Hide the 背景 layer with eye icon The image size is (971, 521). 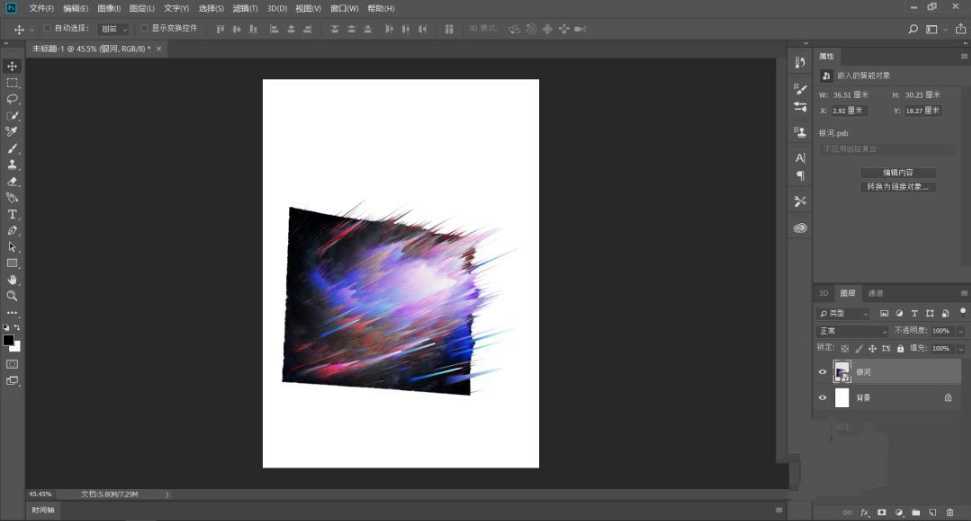pos(823,397)
